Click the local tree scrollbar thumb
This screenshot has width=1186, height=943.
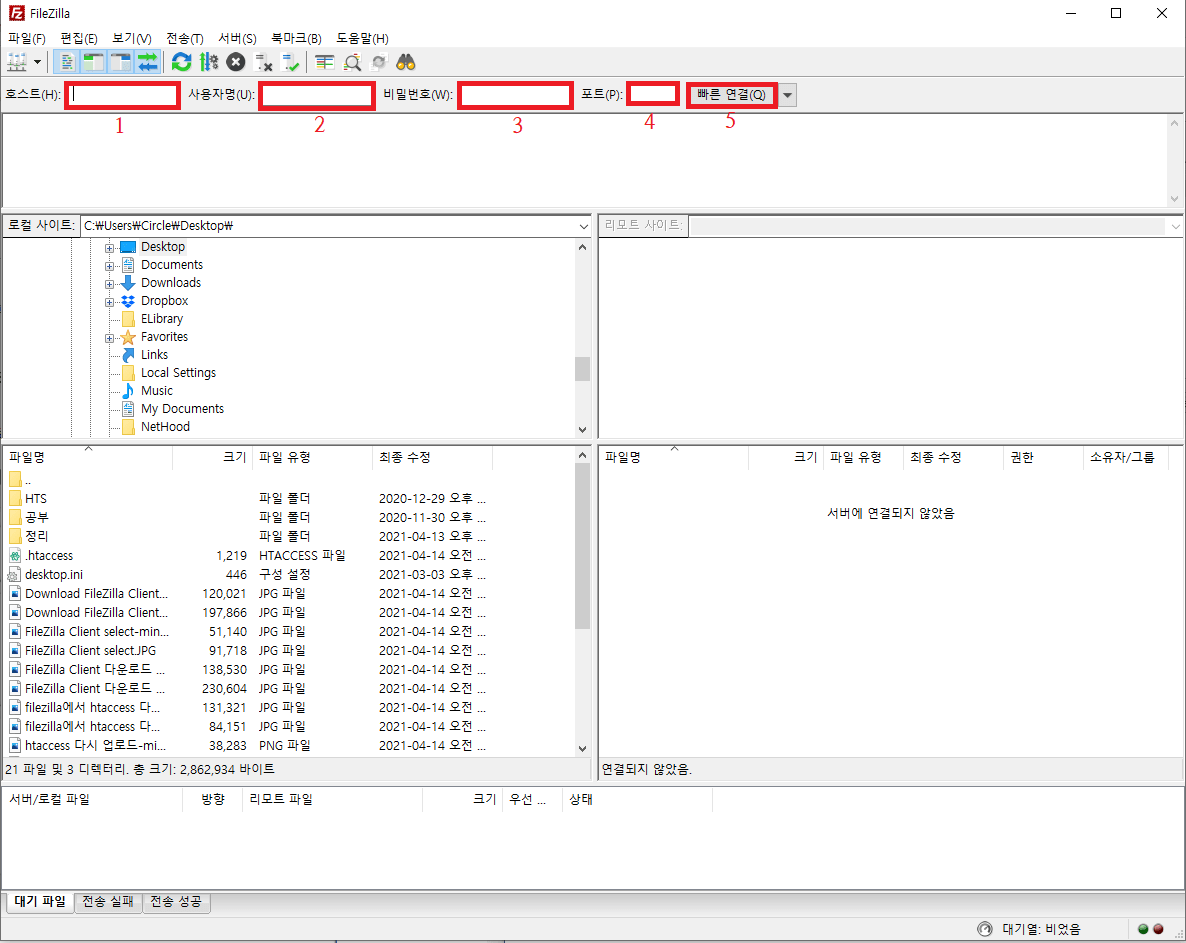[x=582, y=369]
